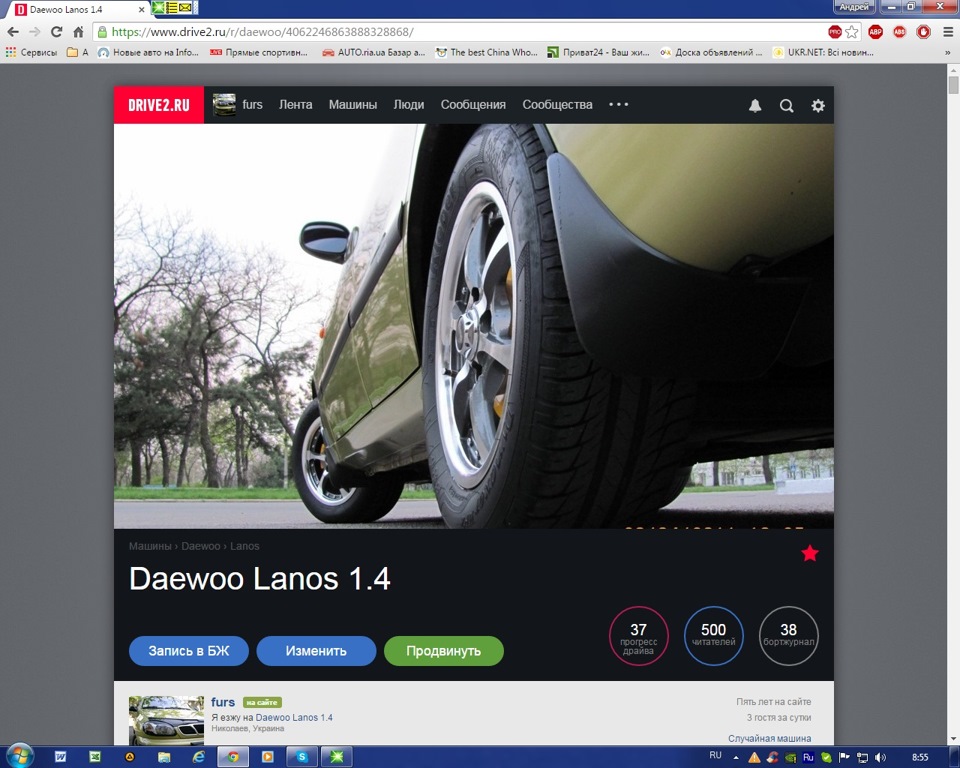Screen dimensions: 960x768
Task: Click the Случайная машина link
Action: coord(770,738)
